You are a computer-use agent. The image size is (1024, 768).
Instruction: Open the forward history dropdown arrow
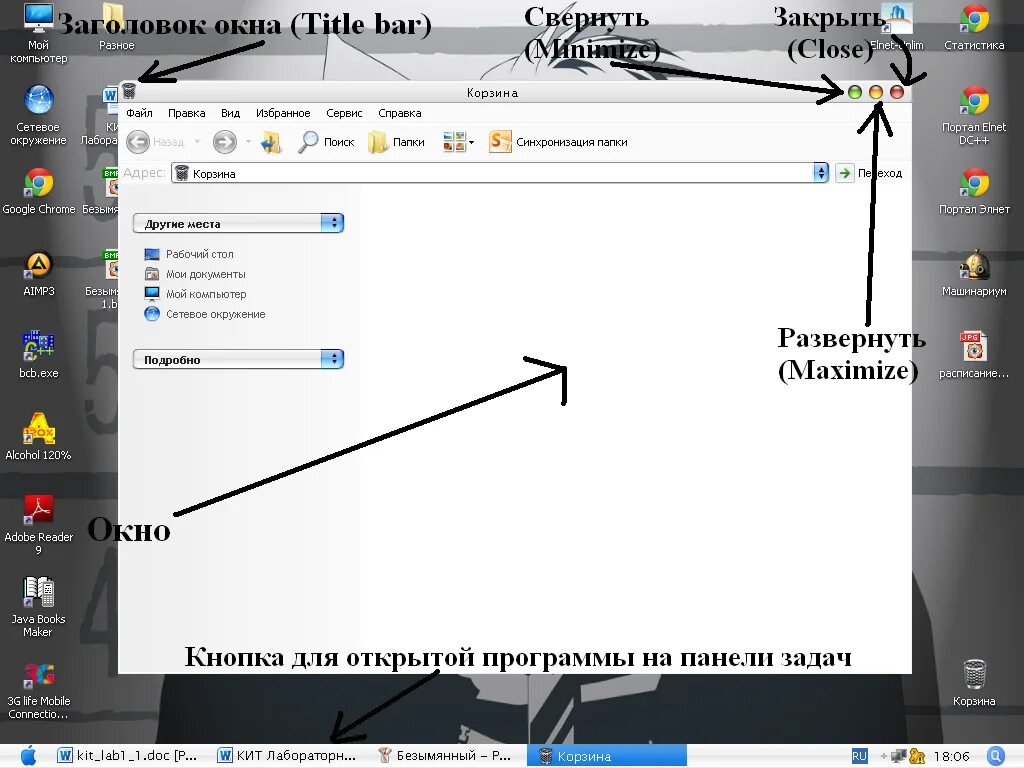(248, 142)
